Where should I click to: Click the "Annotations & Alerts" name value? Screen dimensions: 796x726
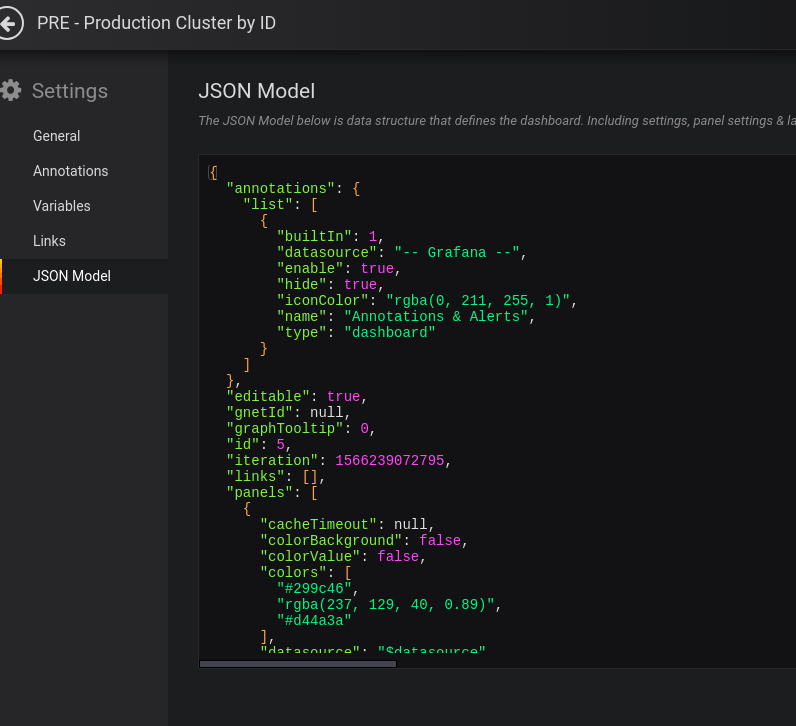click(436, 316)
